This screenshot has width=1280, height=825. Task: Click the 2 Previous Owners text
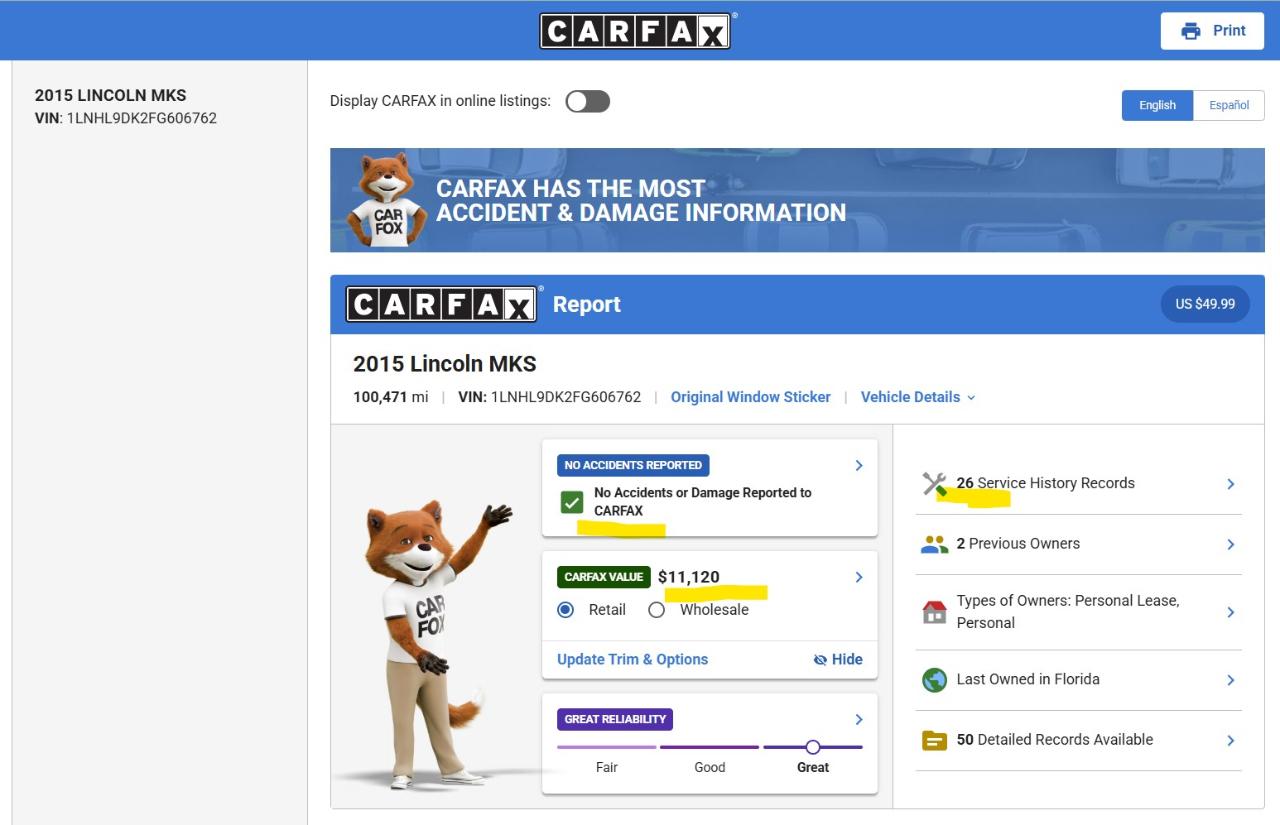(1018, 544)
